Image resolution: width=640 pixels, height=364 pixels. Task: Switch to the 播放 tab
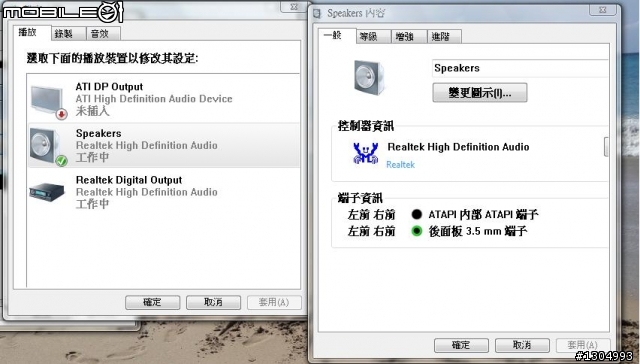pyautogui.click(x=32, y=33)
